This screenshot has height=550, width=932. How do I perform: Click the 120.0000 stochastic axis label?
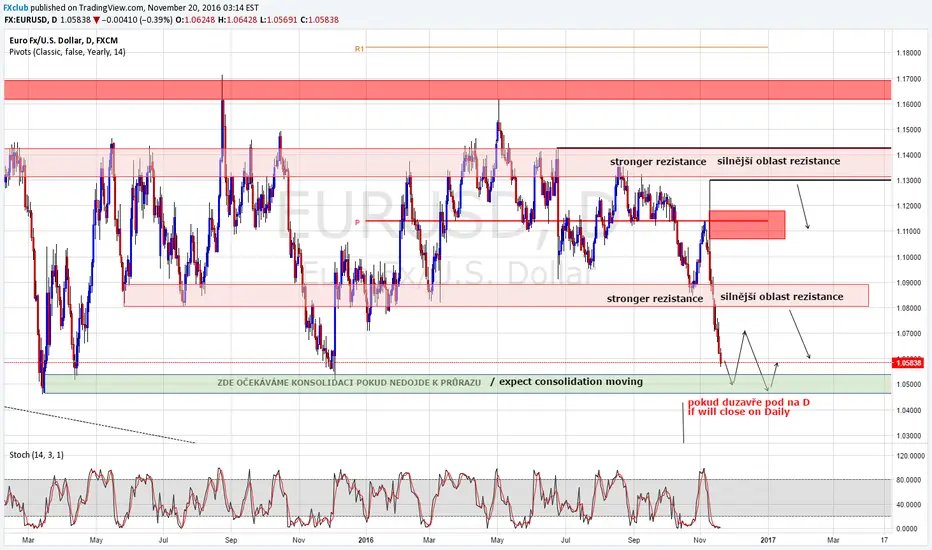[910, 456]
